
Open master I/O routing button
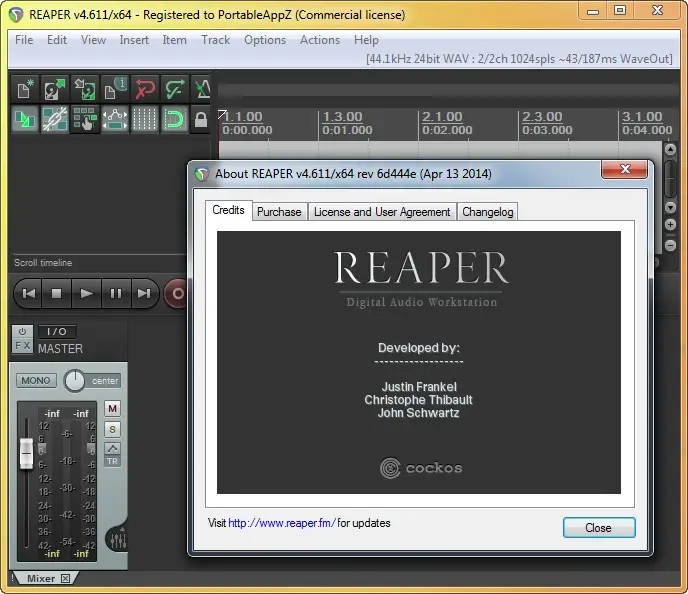(57, 332)
